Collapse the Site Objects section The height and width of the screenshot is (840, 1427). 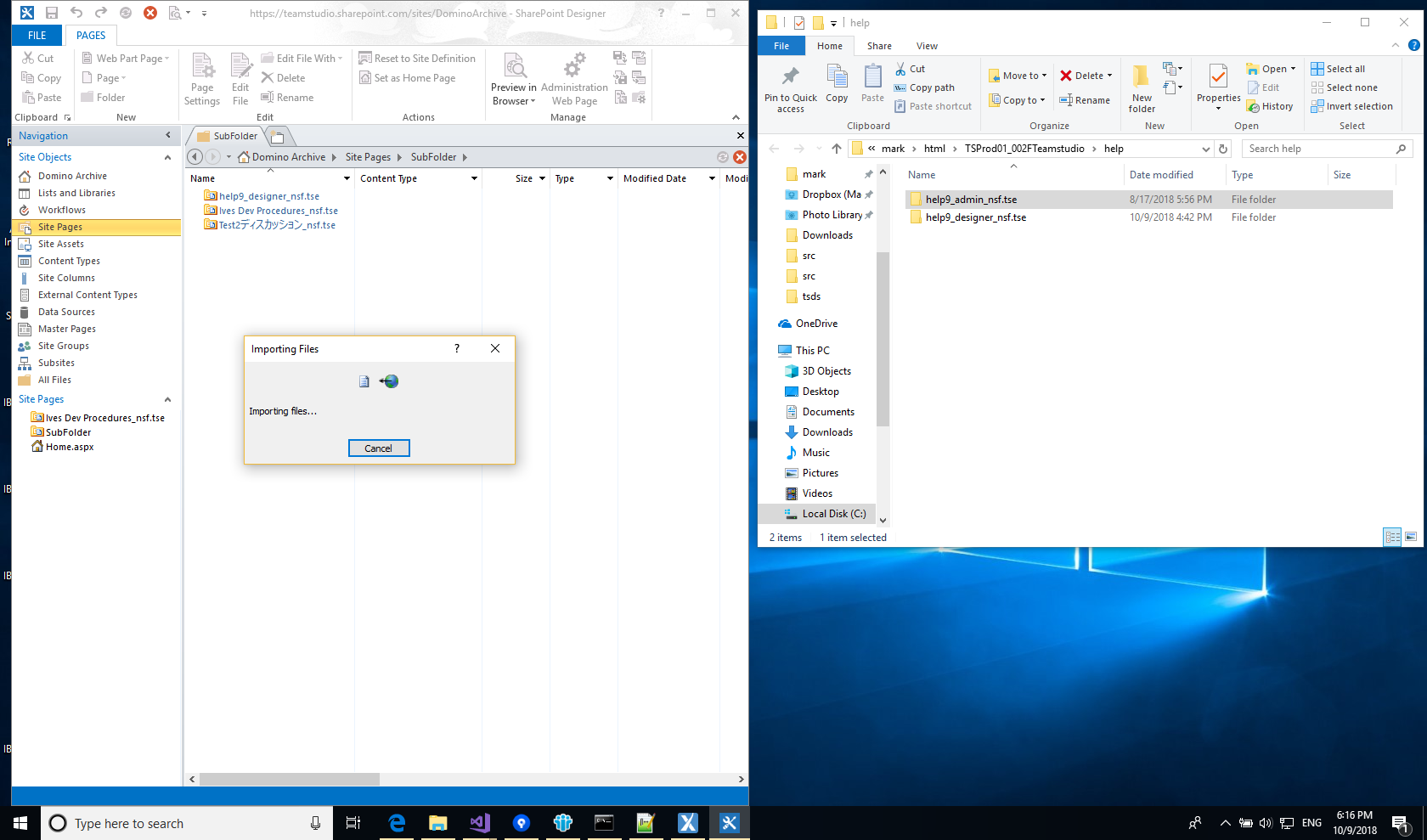pyautogui.click(x=167, y=157)
